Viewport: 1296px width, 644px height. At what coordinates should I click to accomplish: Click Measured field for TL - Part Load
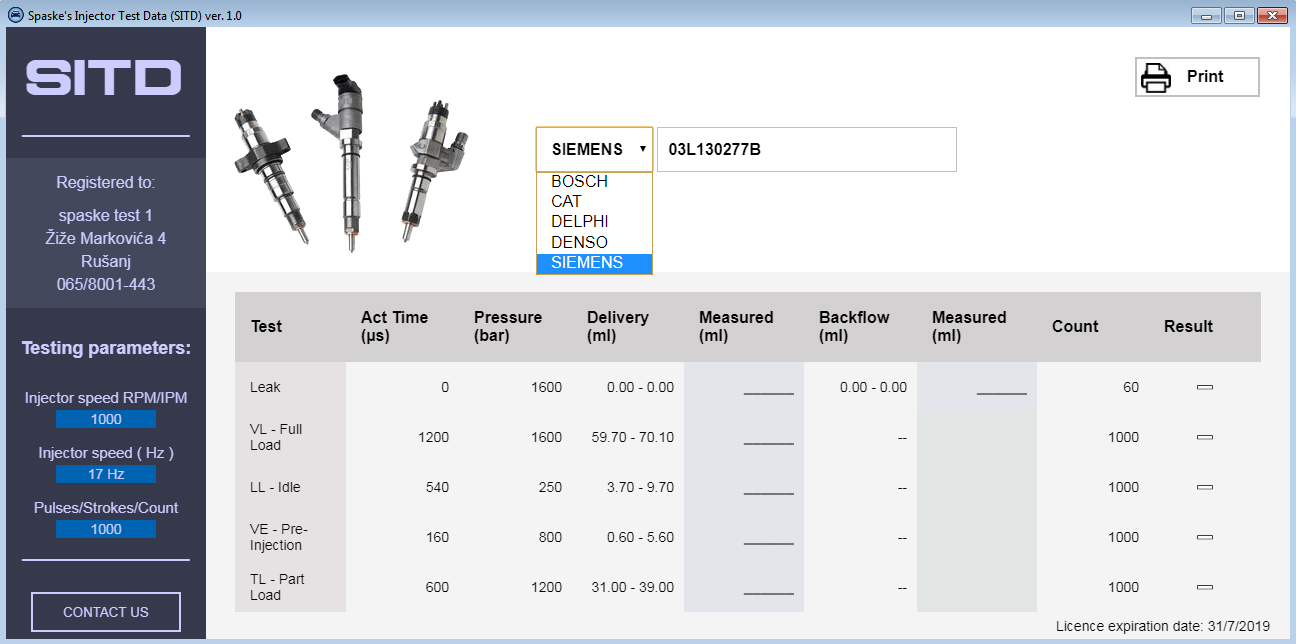point(767,588)
